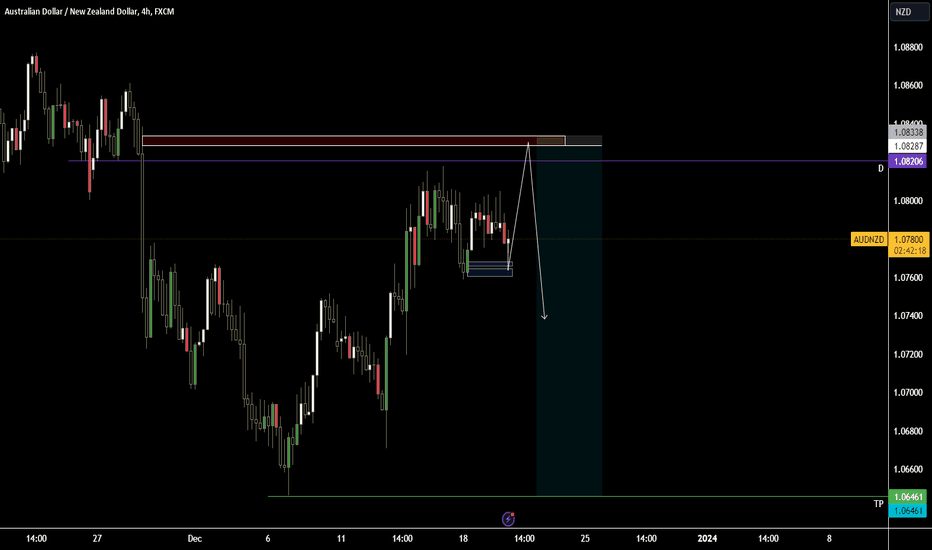Click the cyan 1.06461 take-profit label
Screen dimensions: 932x550
pyautogui.click(x=908, y=510)
